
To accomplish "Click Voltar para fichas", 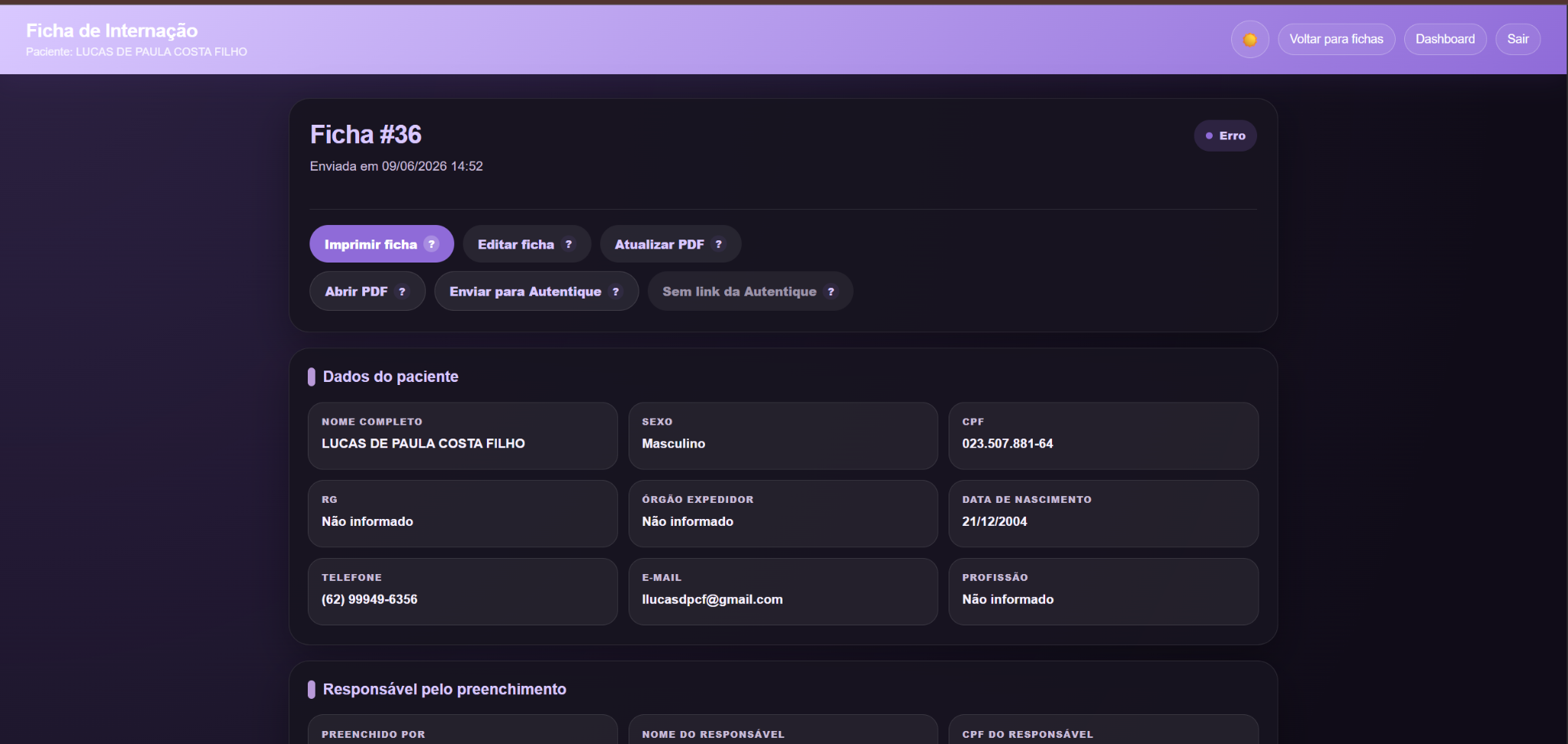I will [x=1336, y=39].
